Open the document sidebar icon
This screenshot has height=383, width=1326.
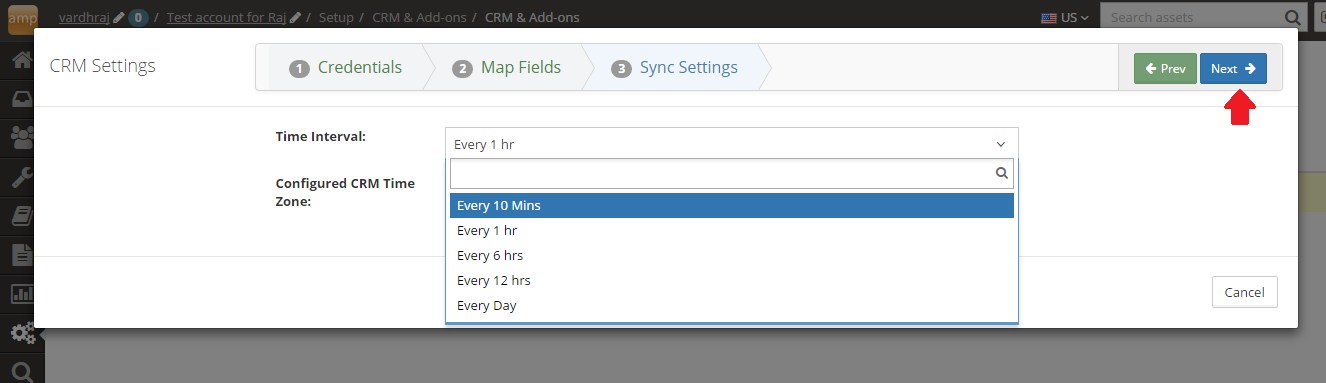point(22,255)
